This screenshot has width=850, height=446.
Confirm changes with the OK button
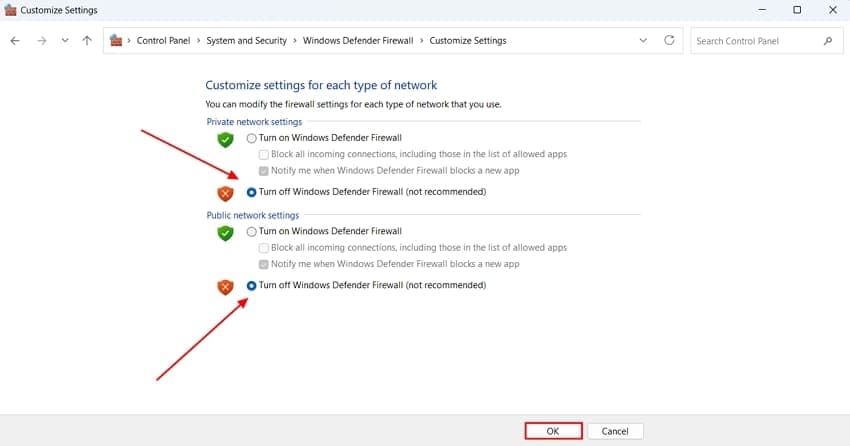pyautogui.click(x=553, y=431)
